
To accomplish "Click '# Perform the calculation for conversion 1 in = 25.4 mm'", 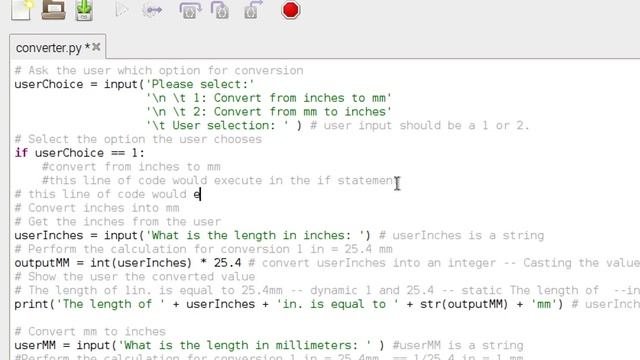I will tap(203, 249).
